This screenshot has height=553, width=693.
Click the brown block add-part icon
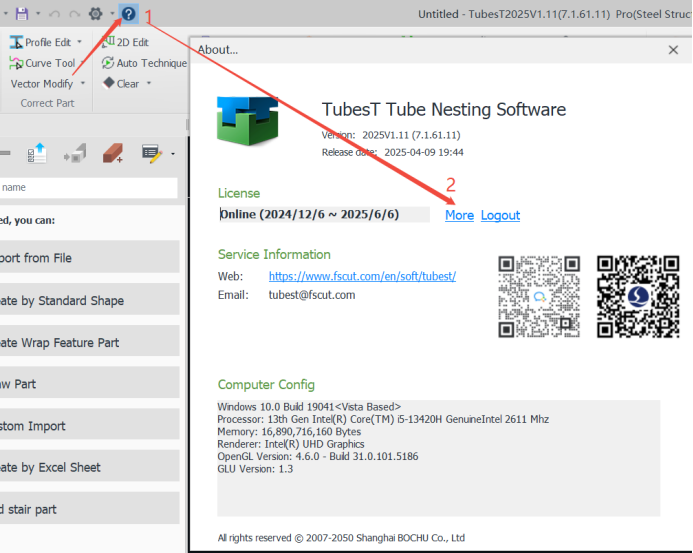pyautogui.click(x=113, y=153)
